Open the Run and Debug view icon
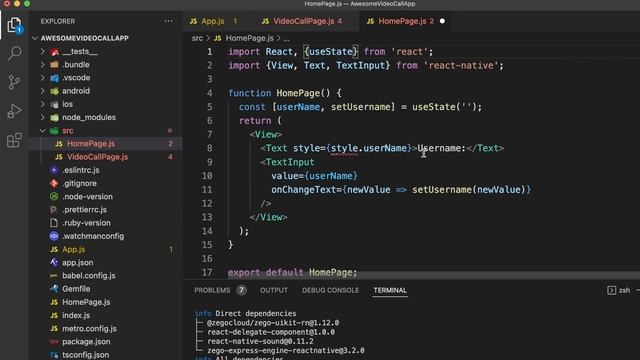This screenshot has width=640, height=360. (14, 111)
